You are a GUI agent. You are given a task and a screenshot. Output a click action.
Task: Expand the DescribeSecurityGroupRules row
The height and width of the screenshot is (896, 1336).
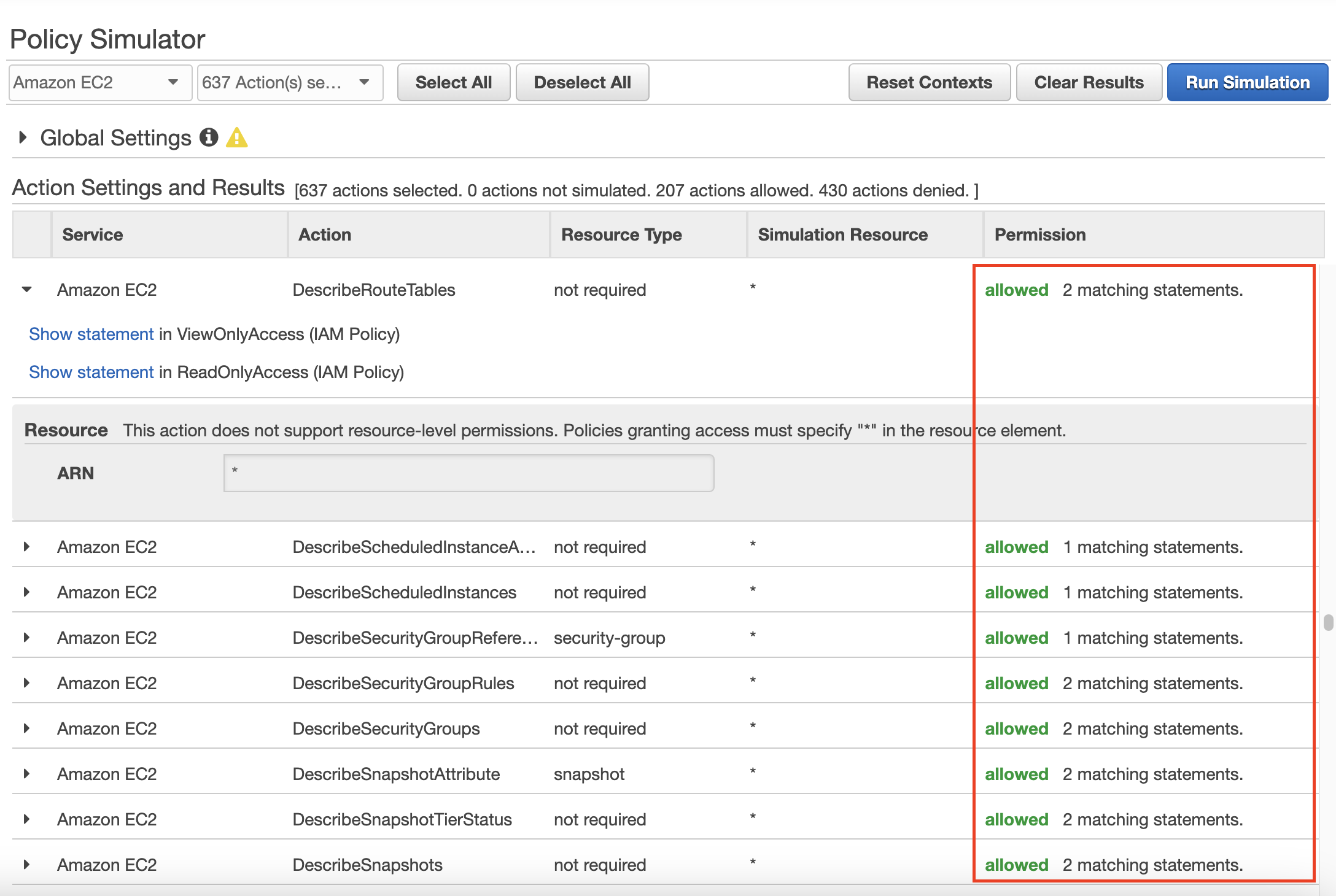(x=26, y=683)
